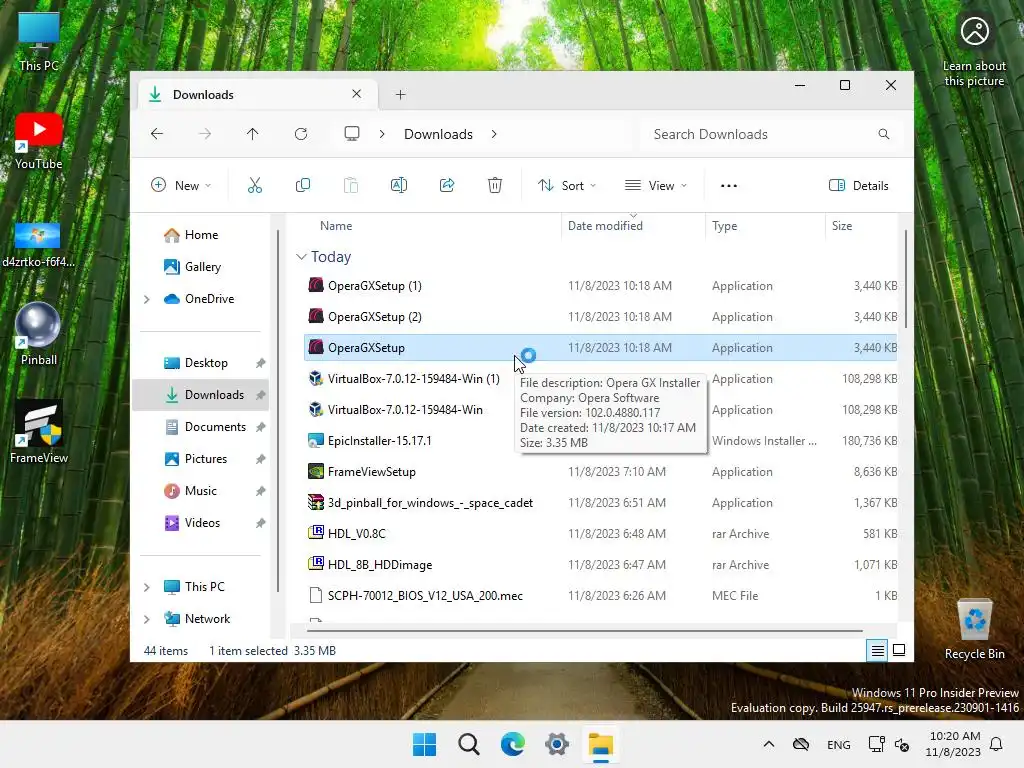Unpin Desktop from quick access
The width and height of the screenshot is (1024, 768).
260,363
